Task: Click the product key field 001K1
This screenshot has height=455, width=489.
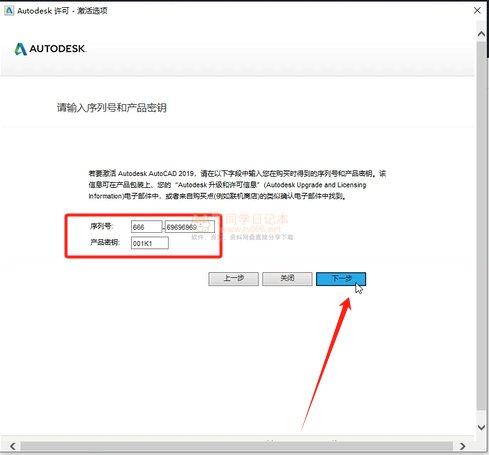Action: click(150, 243)
